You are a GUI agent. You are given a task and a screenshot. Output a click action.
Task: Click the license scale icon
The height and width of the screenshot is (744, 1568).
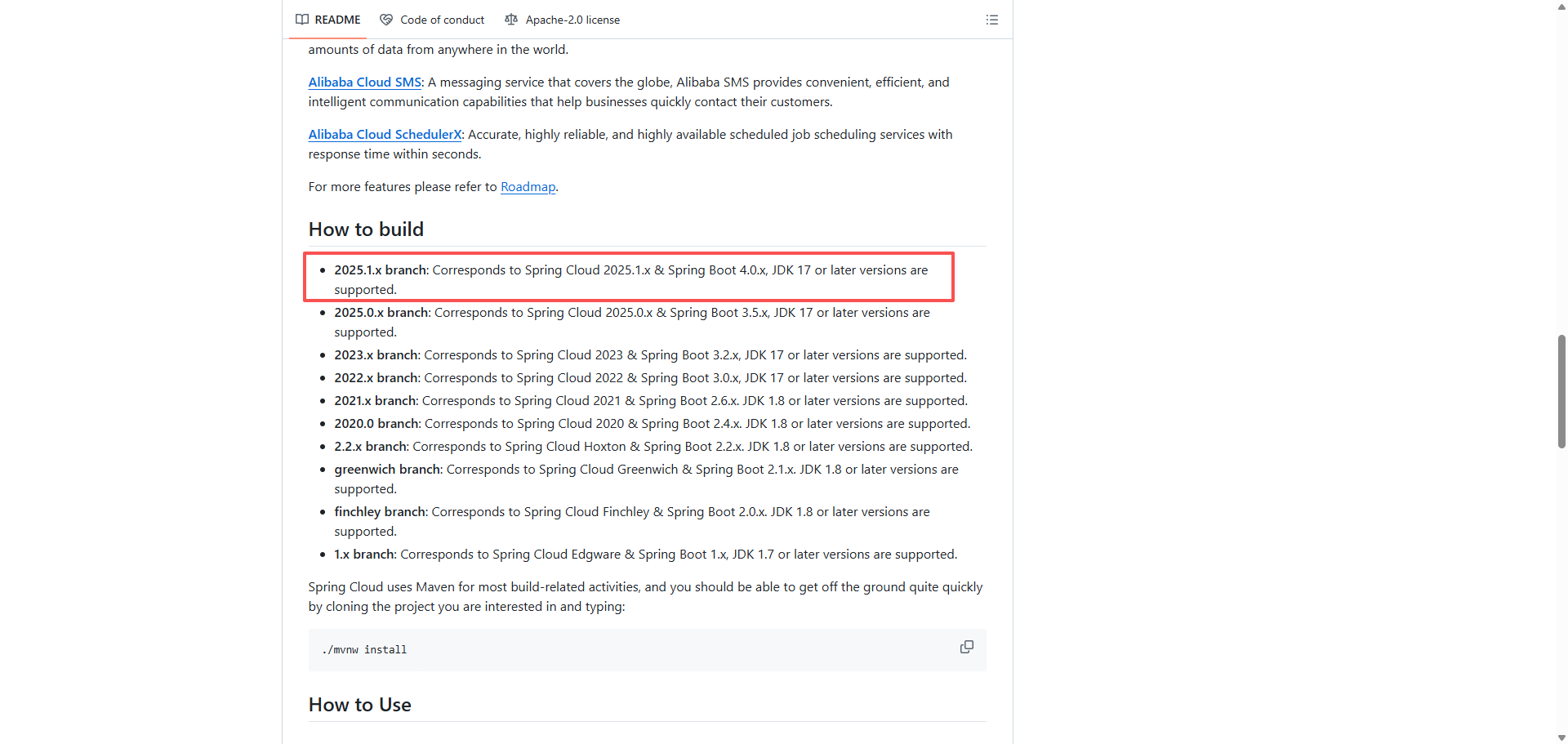point(511,20)
